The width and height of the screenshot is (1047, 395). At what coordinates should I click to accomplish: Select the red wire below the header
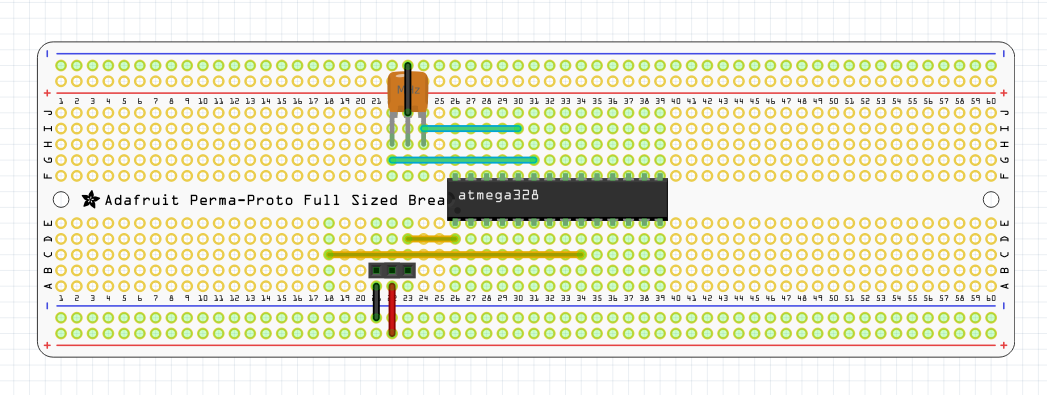pyautogui.click(x=392, y=309)
